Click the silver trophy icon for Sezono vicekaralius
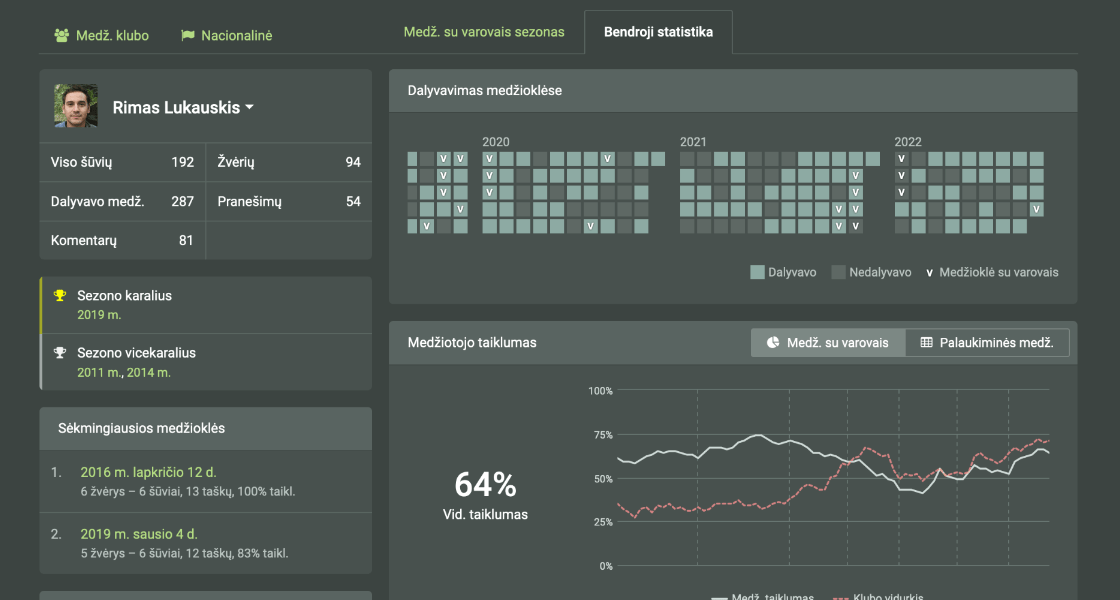Viewport: 1120px width, 600px height. tap(61, 353)
